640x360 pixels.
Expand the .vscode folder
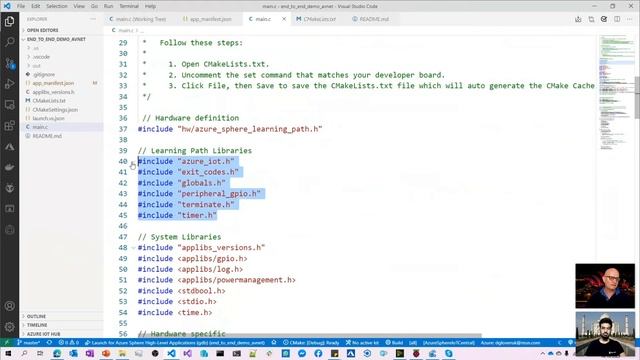pyautogui.click(x=41, y=57)
